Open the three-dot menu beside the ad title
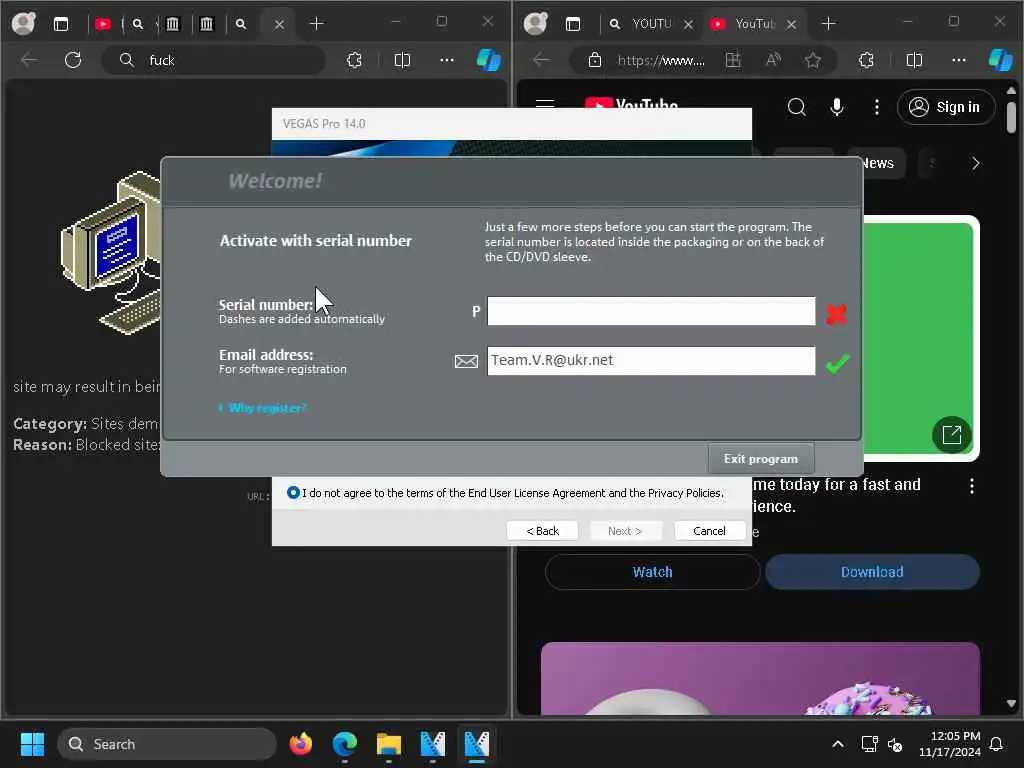 (972, 486)
